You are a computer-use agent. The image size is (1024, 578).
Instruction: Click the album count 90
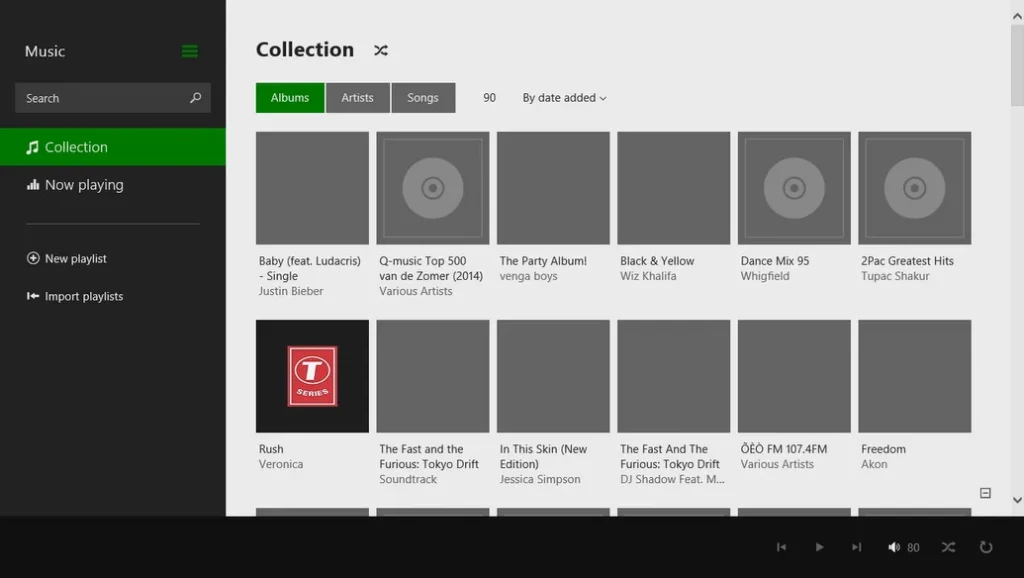(x=489, y=98)
